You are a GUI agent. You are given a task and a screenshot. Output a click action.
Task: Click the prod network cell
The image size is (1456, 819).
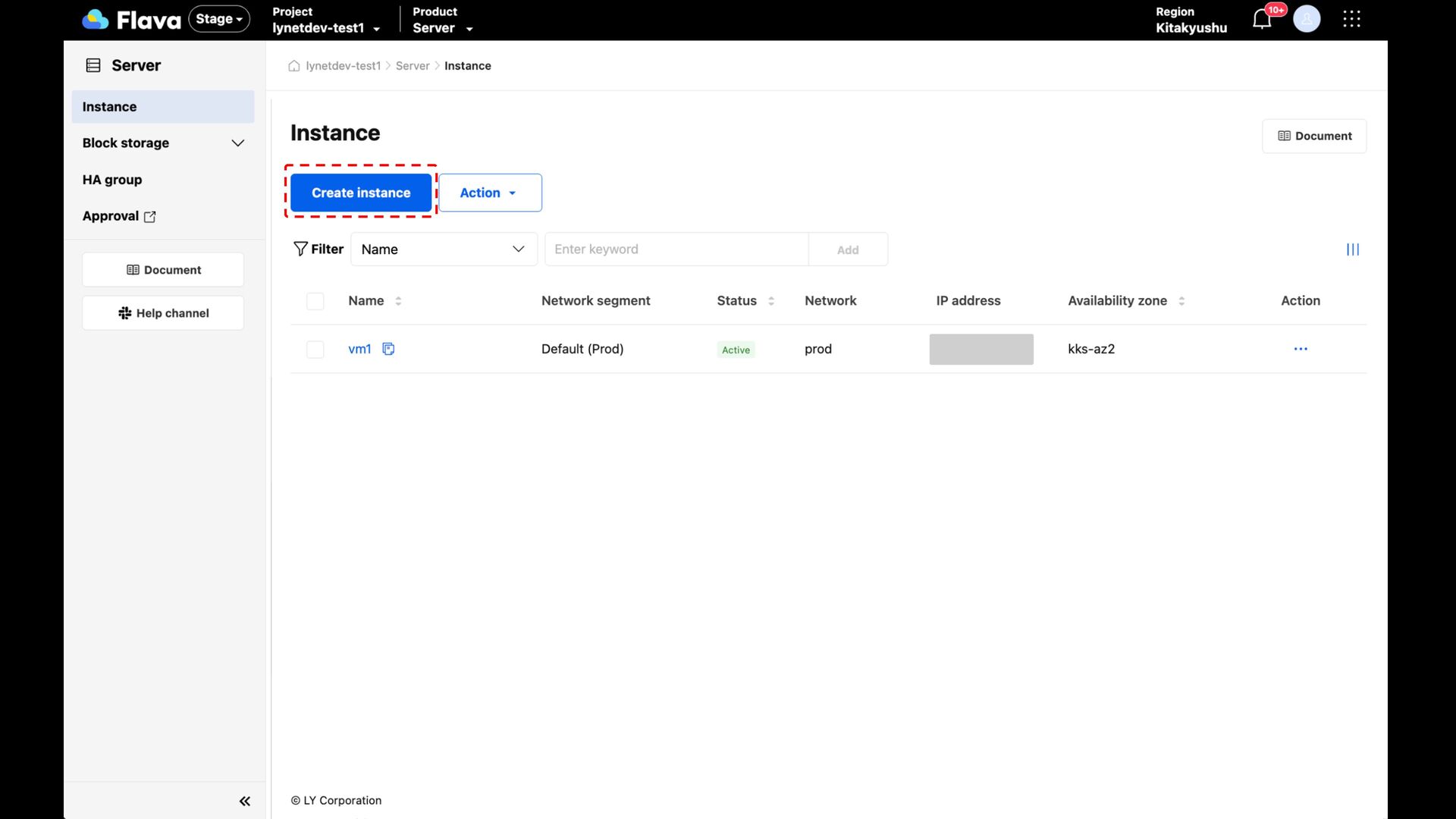tap(818, 349)
